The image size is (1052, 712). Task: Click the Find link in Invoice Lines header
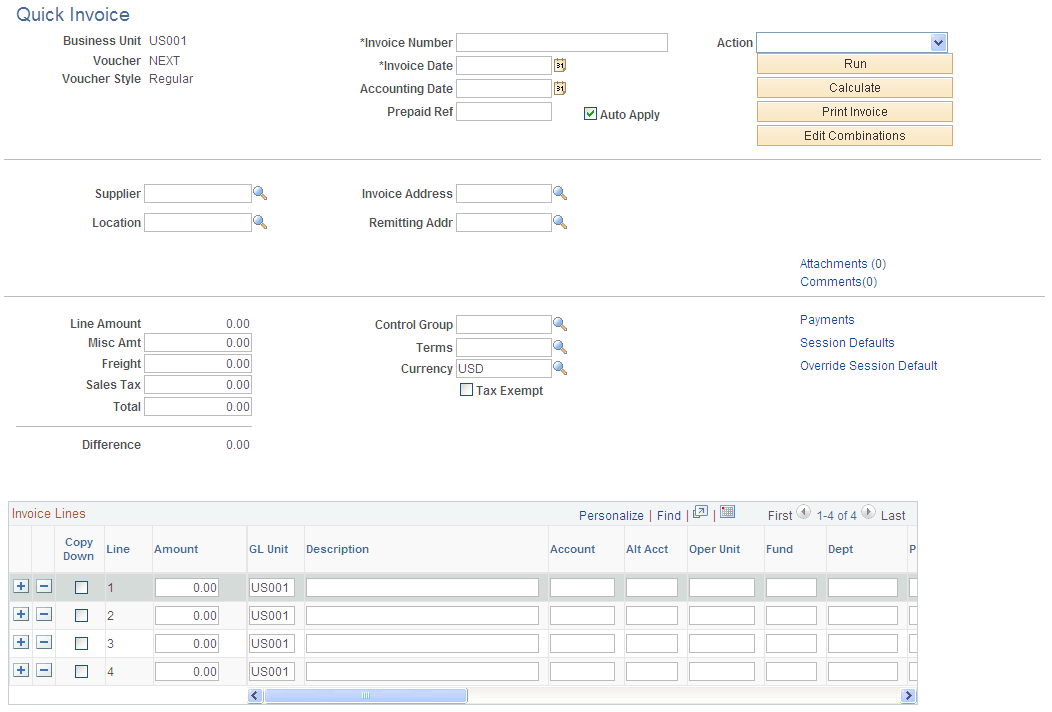tap(669, 515)
